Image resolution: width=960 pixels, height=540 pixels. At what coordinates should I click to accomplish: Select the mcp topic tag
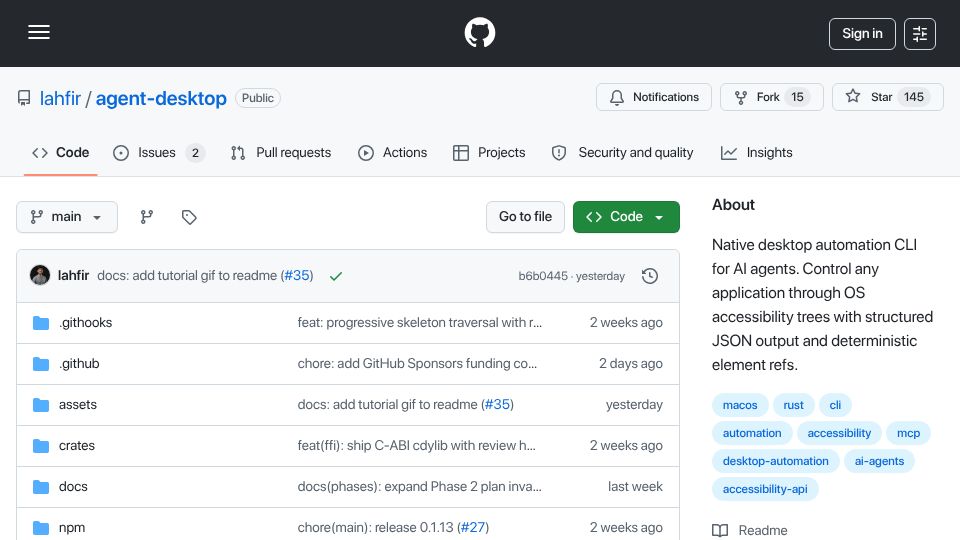point(909,433)
